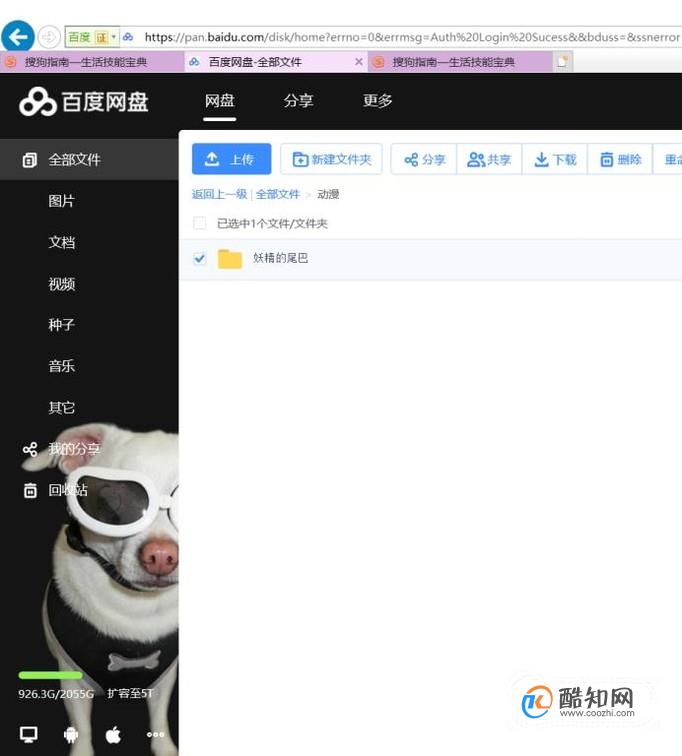Click the 返回上一级 breadcrumb link
682x756 pixels.
[219, 194]
